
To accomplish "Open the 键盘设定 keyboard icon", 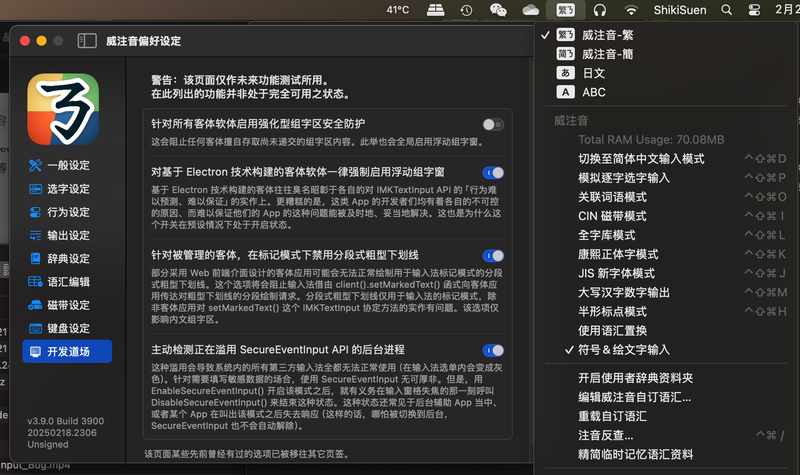I will 35,329.
